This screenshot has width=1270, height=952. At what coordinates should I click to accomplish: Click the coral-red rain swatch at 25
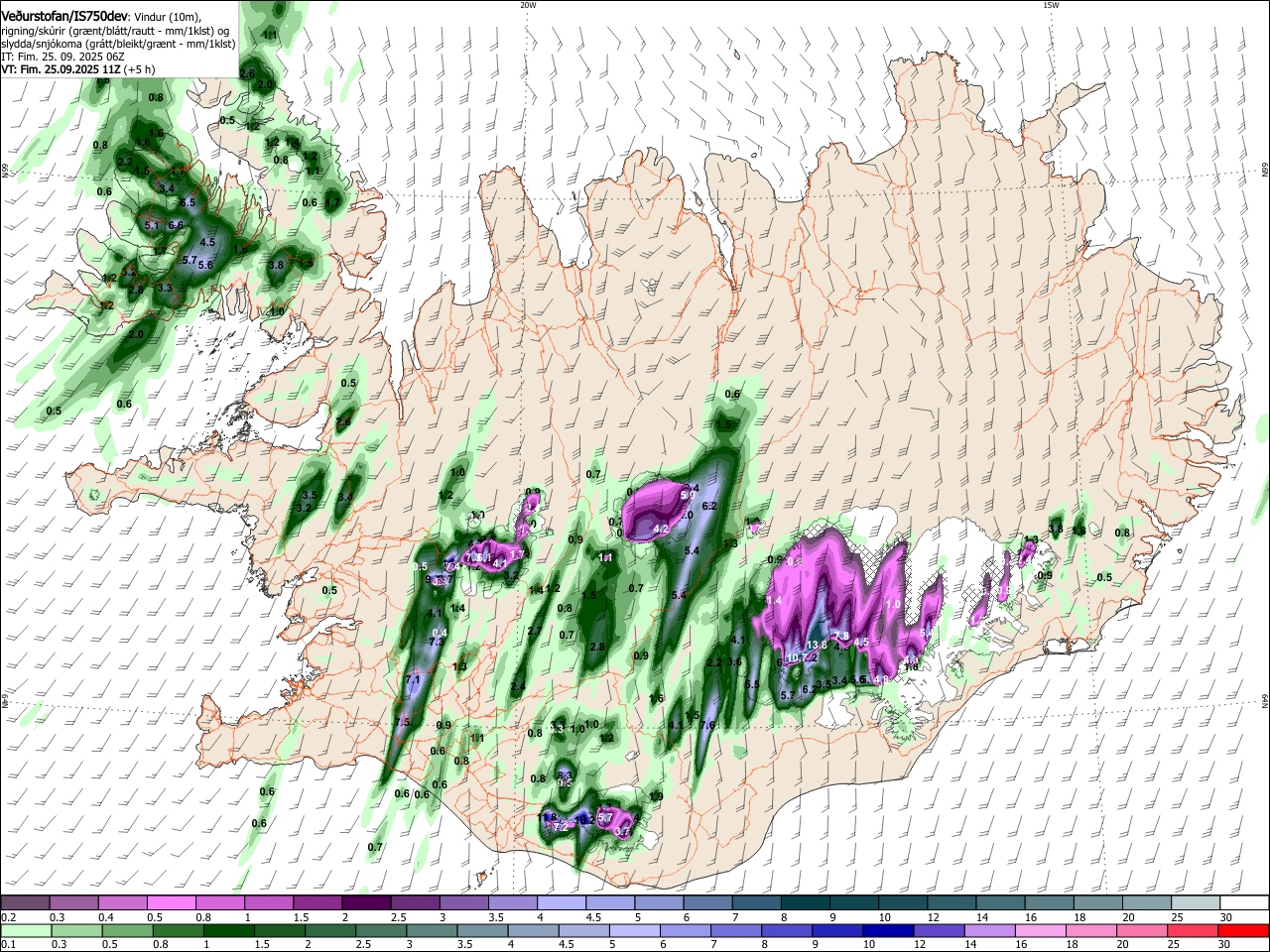tap(1193, 930)
